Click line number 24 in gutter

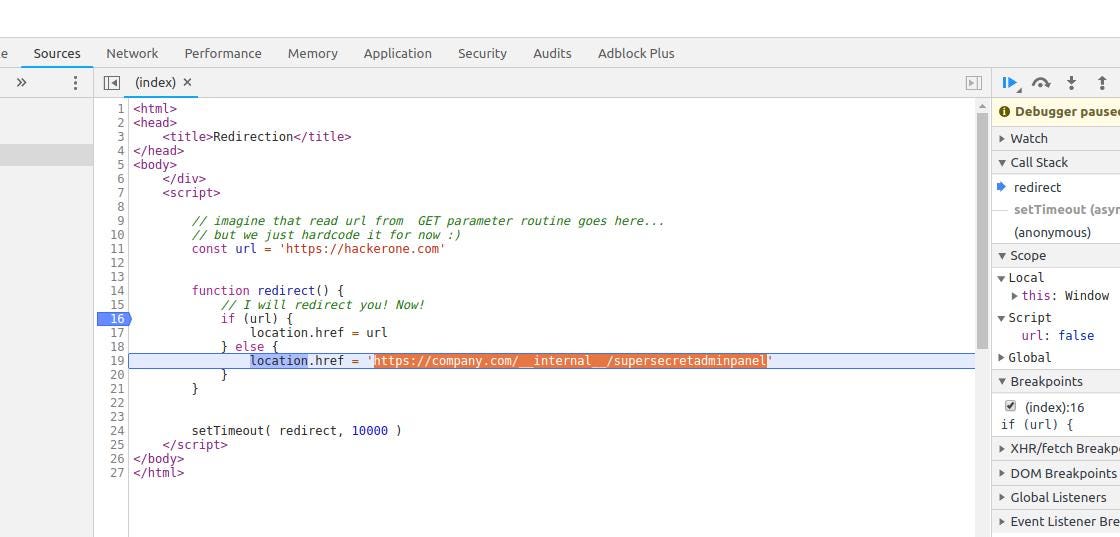(117, 431)
